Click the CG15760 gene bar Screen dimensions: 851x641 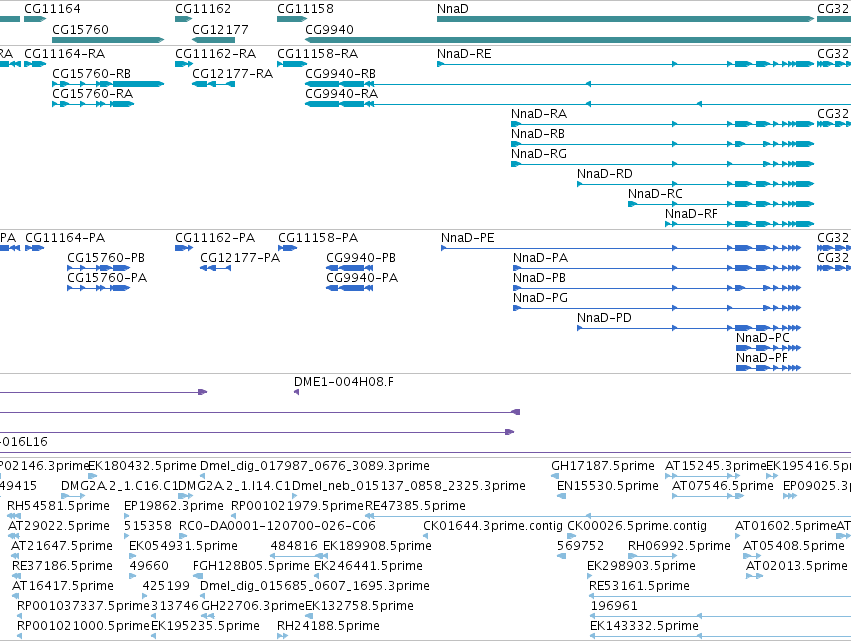108,40
